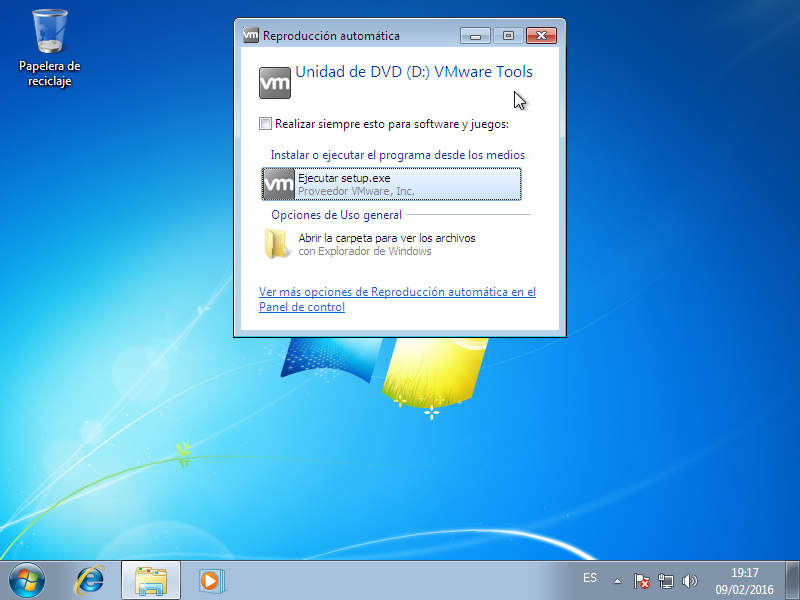This screenshot has height=600, width=800.
Task: Click the 'Reproducción automática' title text
Action: (331, 36)
